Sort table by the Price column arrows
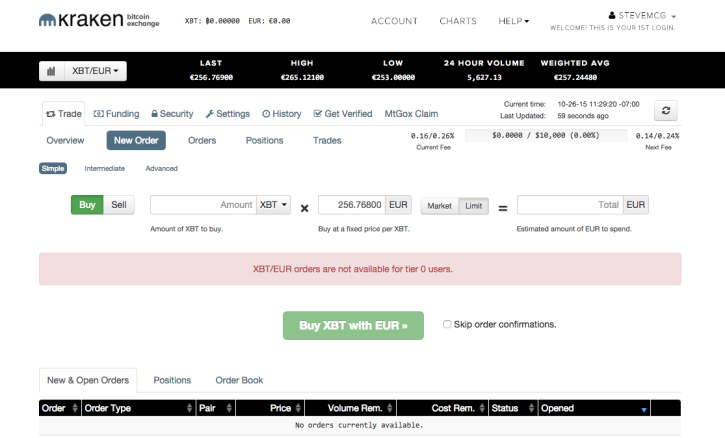 coord(298,408)
